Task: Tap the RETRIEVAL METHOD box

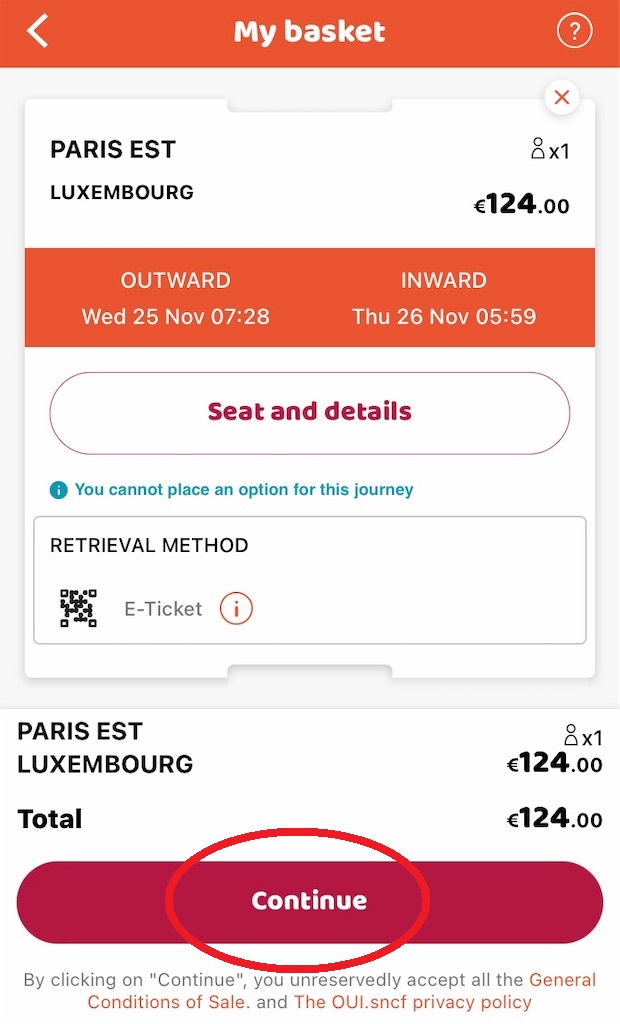Action: pos(310,580)
